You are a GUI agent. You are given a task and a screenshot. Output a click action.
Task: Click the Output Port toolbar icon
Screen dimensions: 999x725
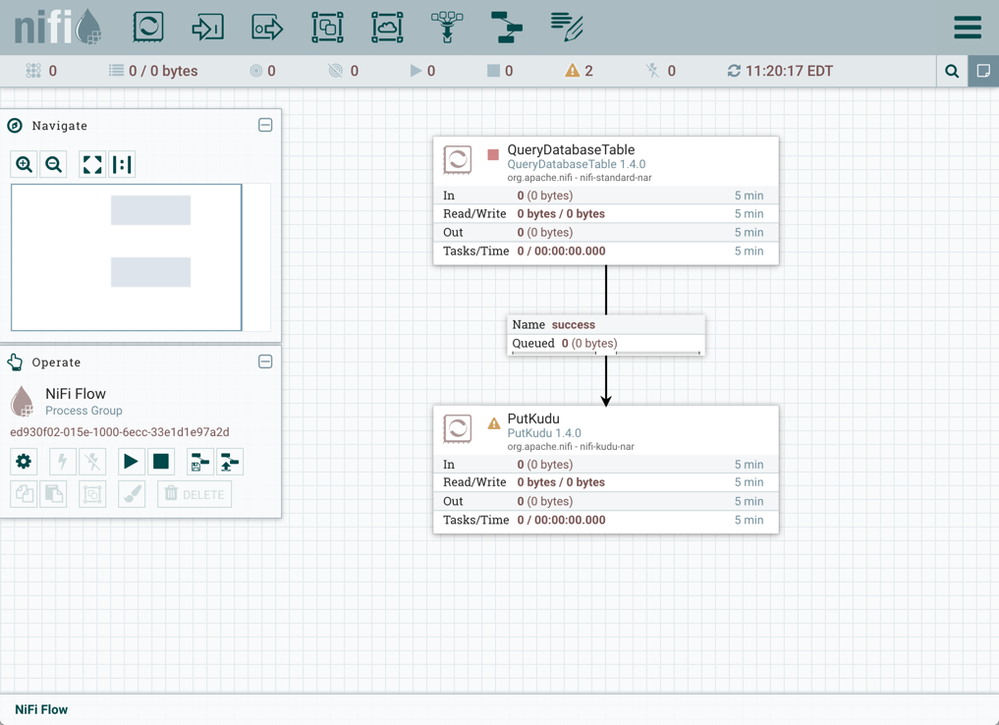click(x=267, y=27)
